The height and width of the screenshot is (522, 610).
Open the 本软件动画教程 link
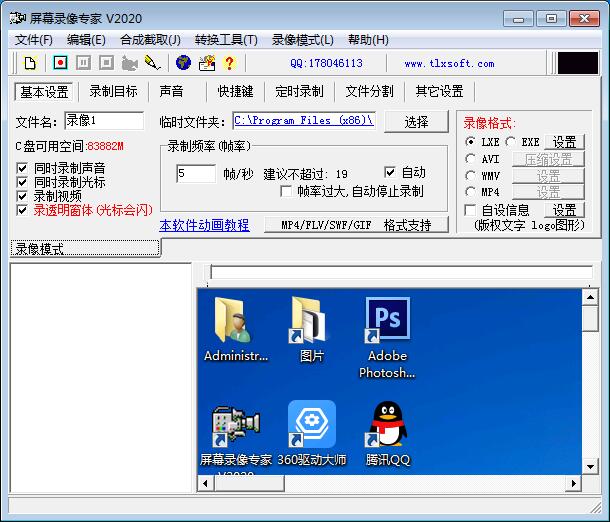click(x=204, y=225)
